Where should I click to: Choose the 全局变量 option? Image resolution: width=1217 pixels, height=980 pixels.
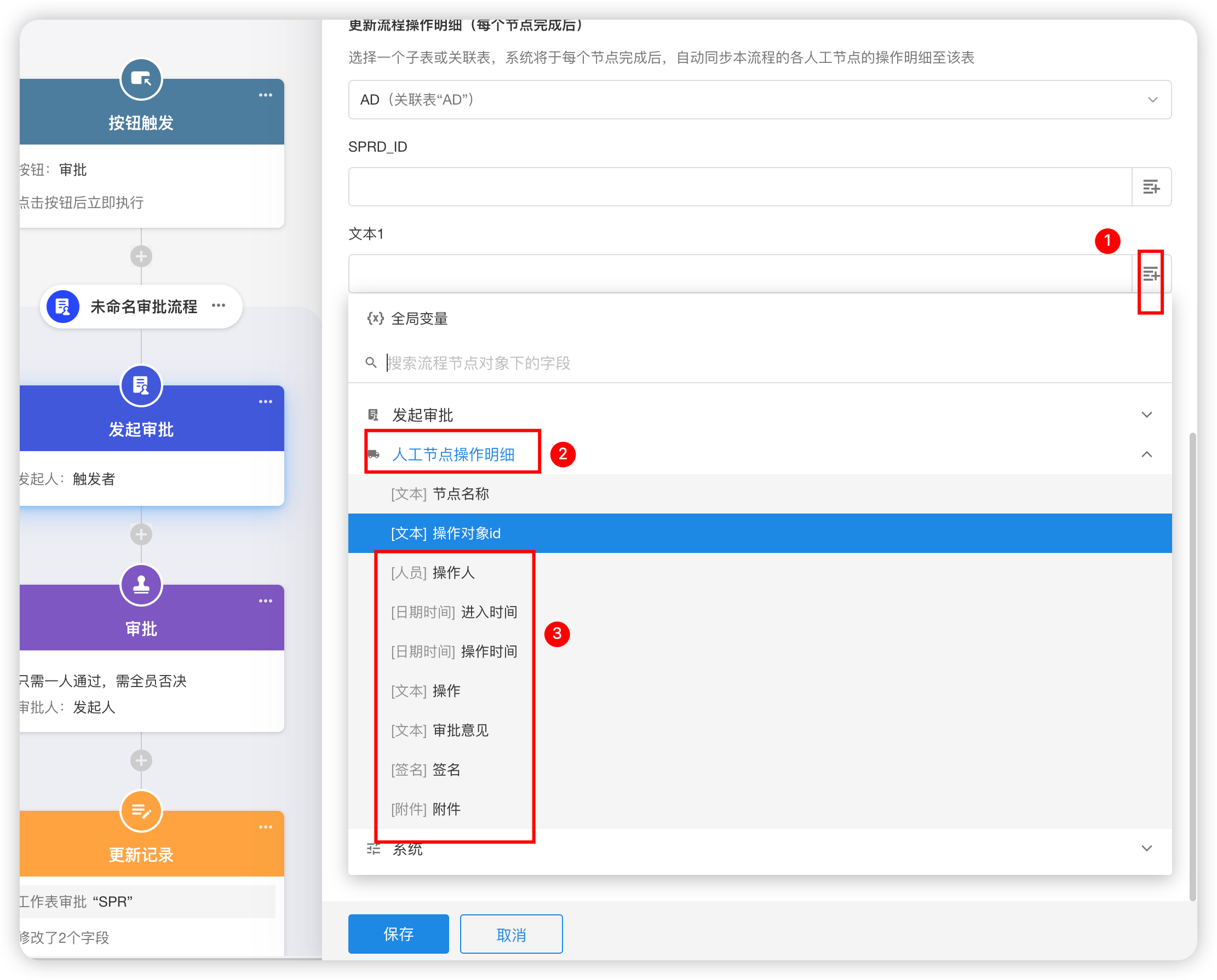[418, 319]
